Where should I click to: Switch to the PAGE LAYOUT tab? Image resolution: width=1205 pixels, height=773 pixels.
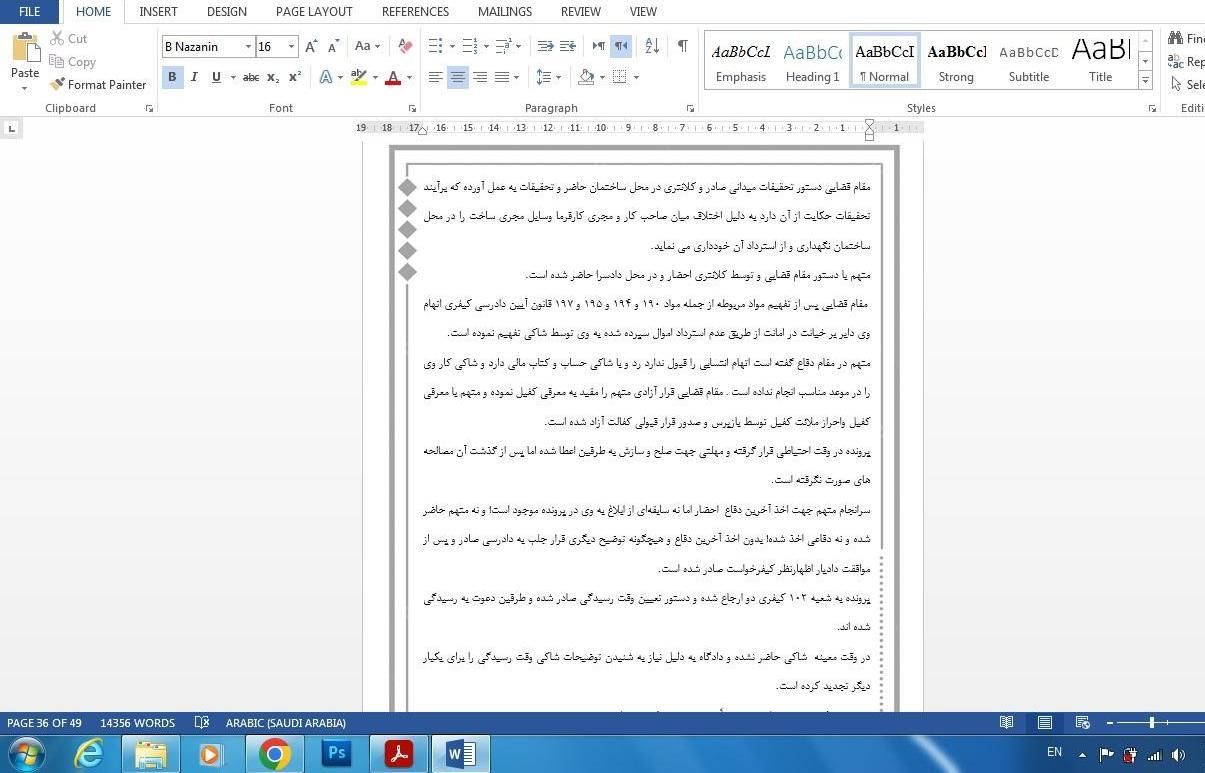click(x=314, y=12)
